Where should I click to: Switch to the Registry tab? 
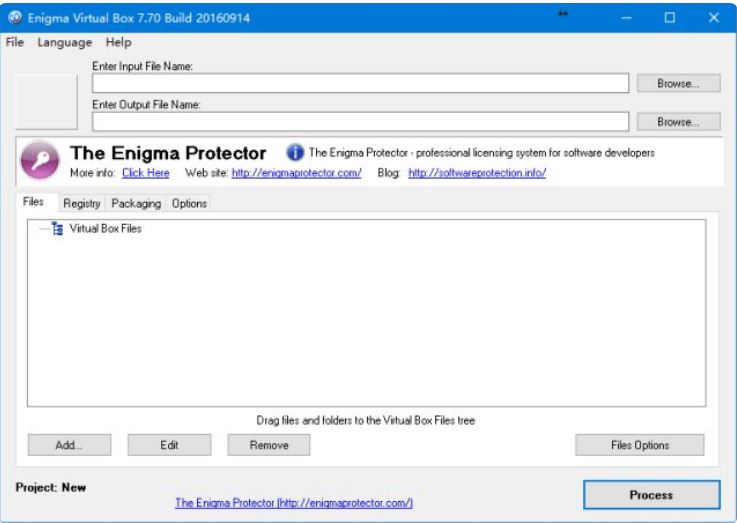(82, 203)
